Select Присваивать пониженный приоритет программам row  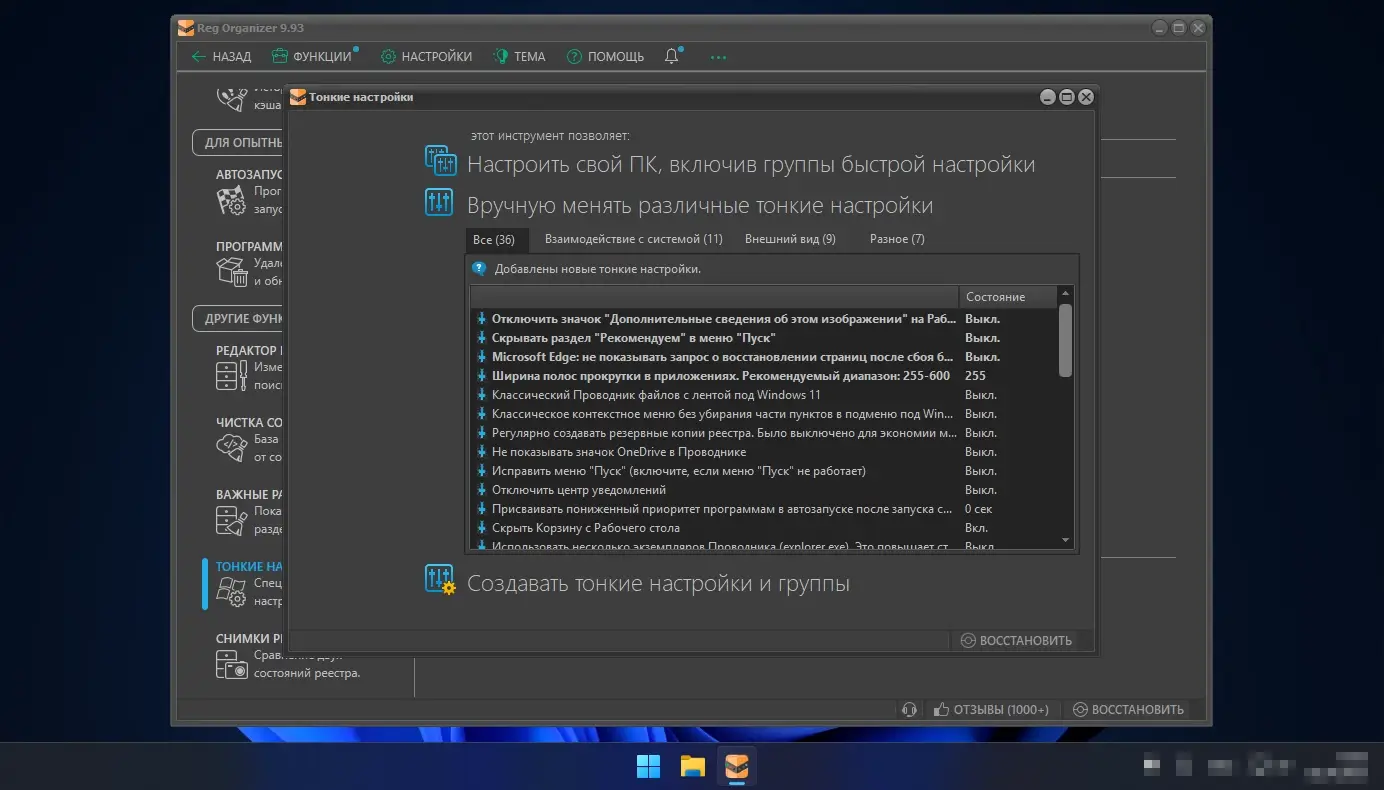tap(764, 509)
